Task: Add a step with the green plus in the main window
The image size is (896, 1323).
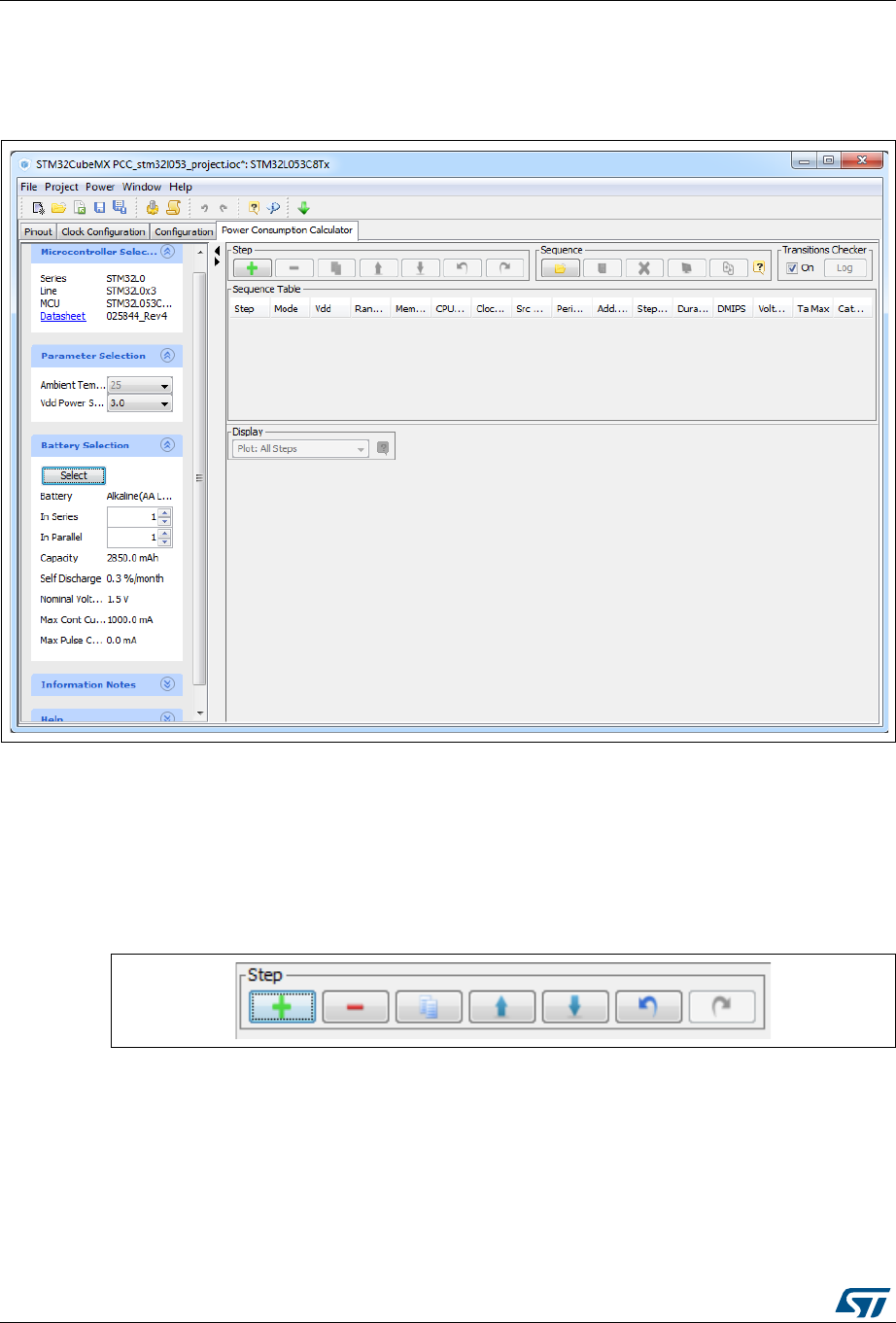Action: pos(252,268)
